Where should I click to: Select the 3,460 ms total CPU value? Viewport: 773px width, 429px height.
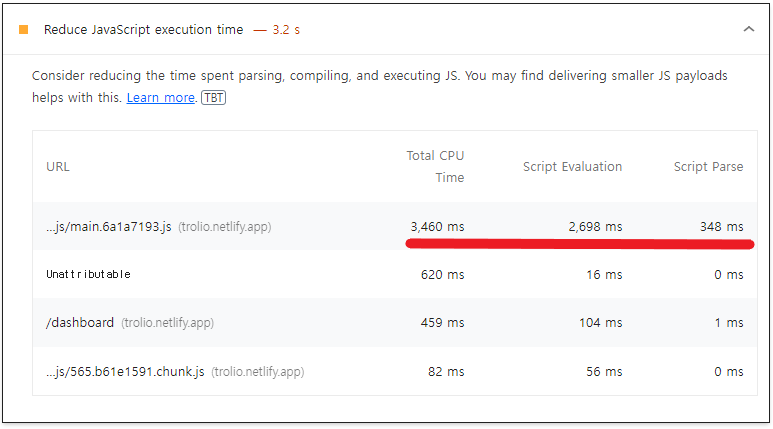(437, 227)
